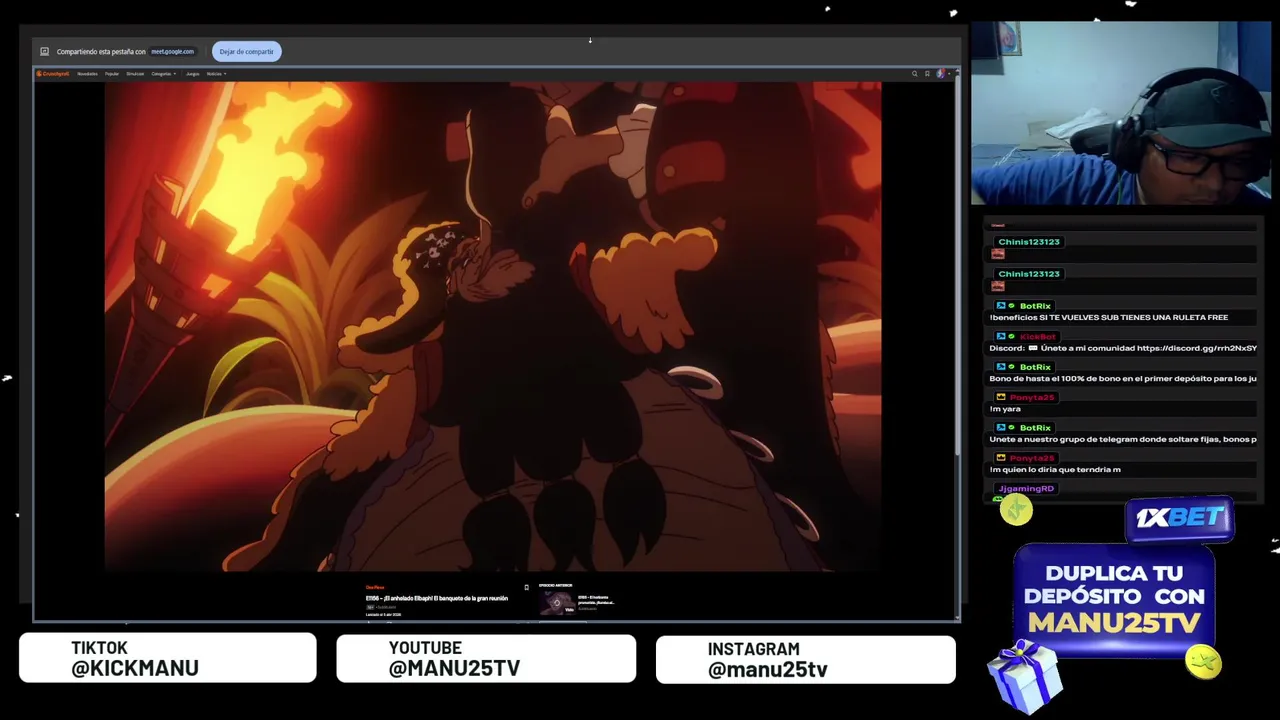Viewport: 1280px width, 720px height.
Task: Click the Discord invite link message
Action: [1123, 348]
